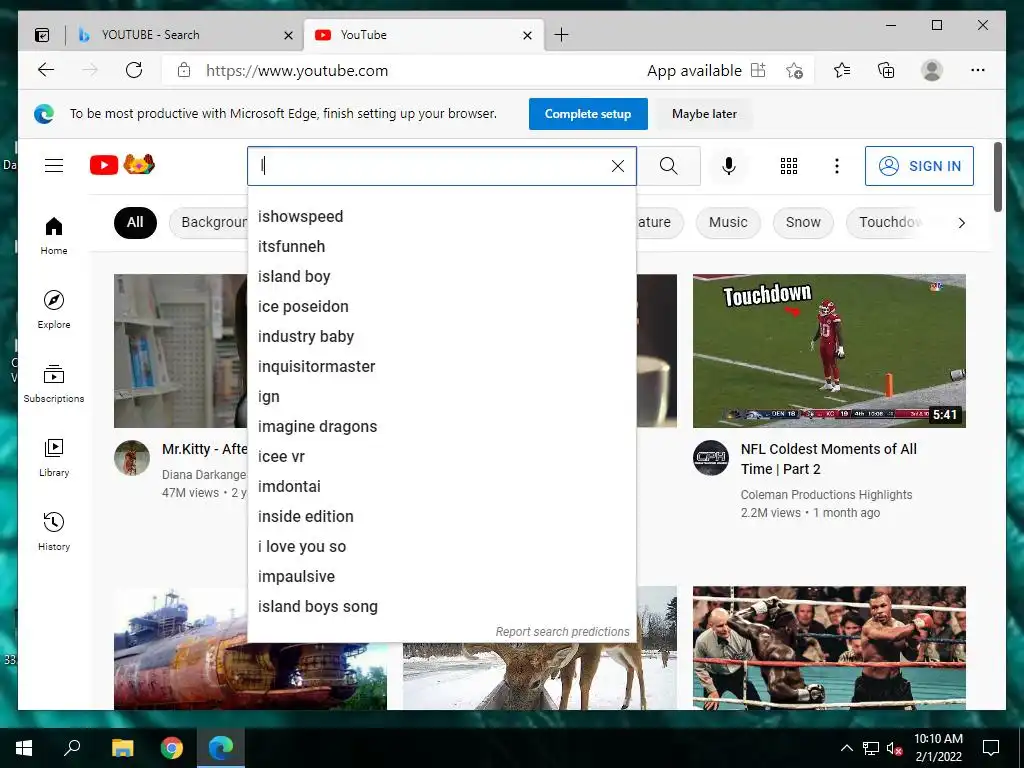
Task: Open the Favorites list
Action: 842,70
